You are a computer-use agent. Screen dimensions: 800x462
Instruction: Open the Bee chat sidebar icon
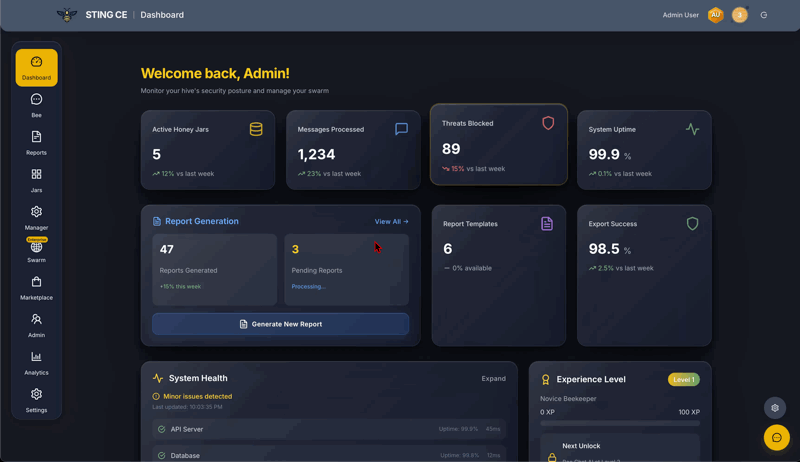coord(36,105)
